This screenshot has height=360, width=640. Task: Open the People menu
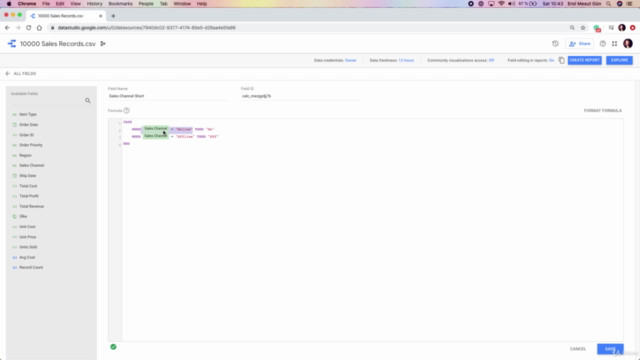click(x=146, y=4)
